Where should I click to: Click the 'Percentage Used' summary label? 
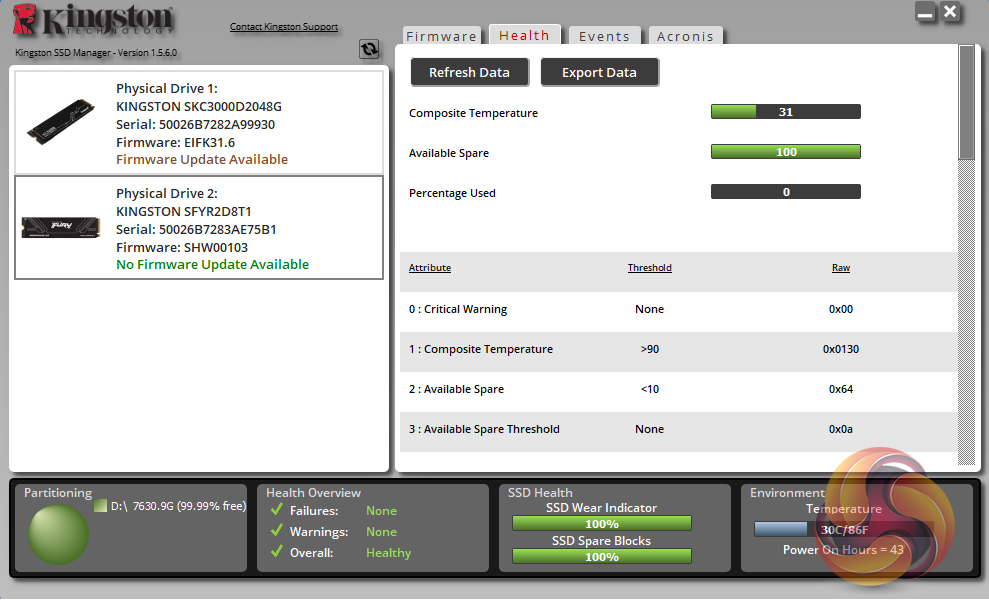(452, 193)
